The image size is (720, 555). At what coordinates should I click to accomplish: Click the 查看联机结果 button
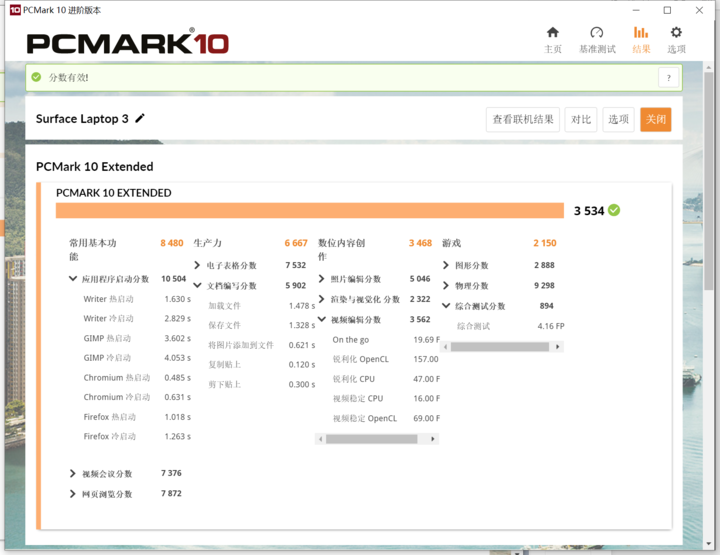523,119
